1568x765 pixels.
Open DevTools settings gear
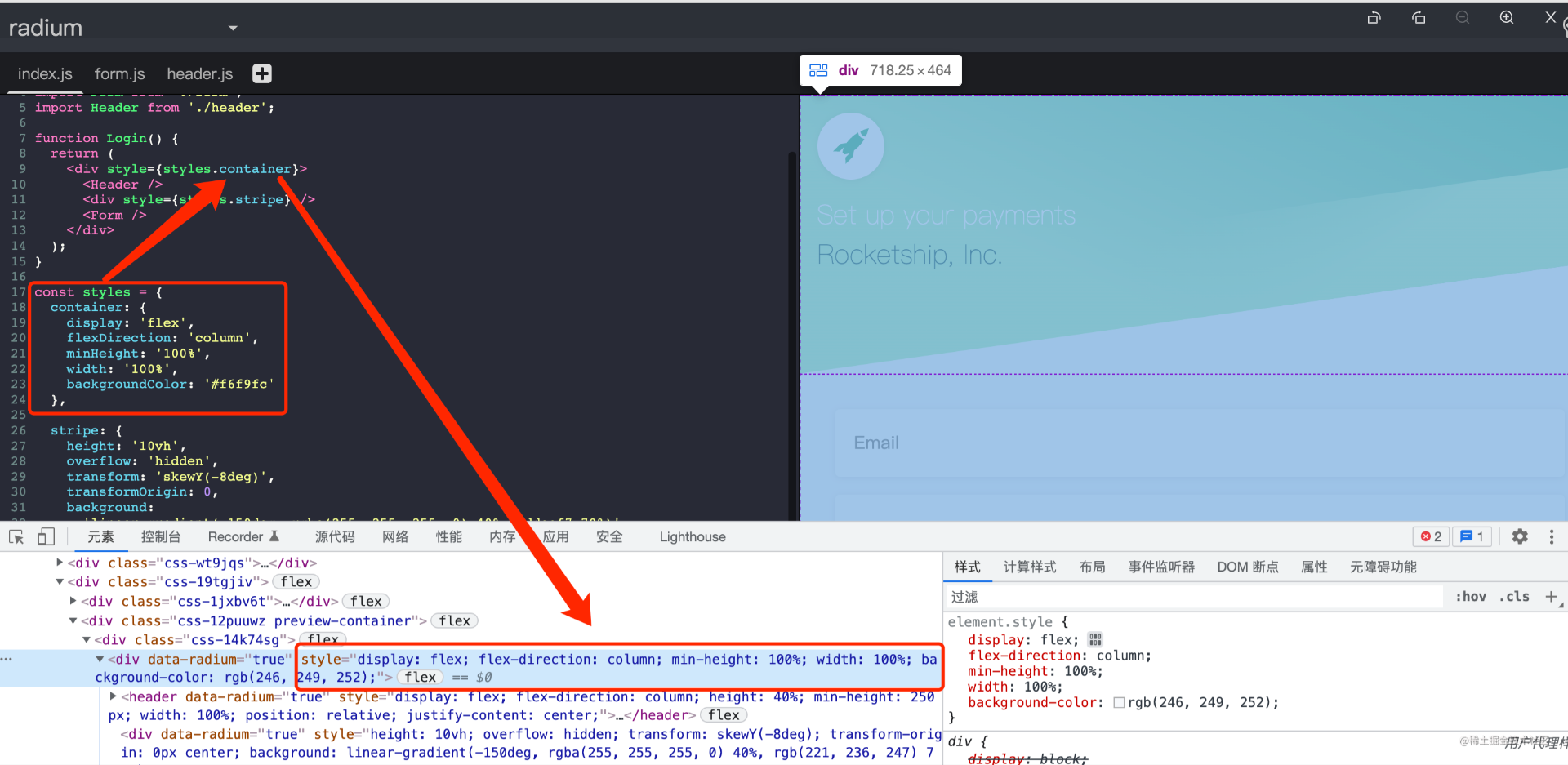point(1520,536)
